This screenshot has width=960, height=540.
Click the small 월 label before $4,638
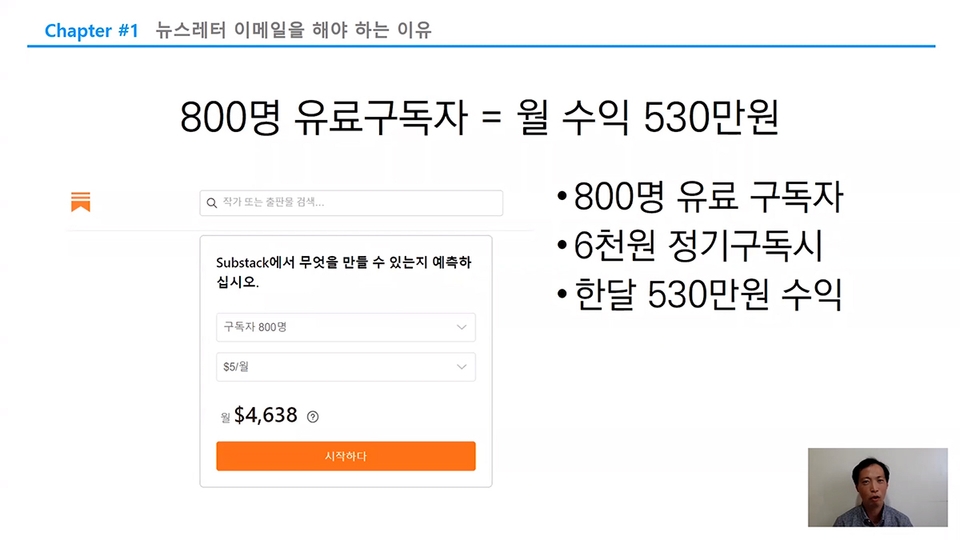point(225,418)
